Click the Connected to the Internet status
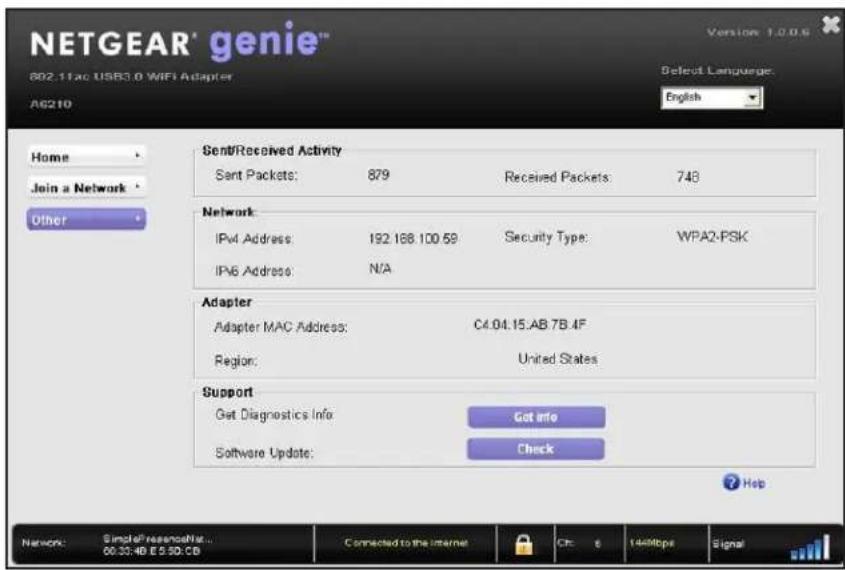Image resolution: width=845 pixels, height=570 pixels. point(406,543)
